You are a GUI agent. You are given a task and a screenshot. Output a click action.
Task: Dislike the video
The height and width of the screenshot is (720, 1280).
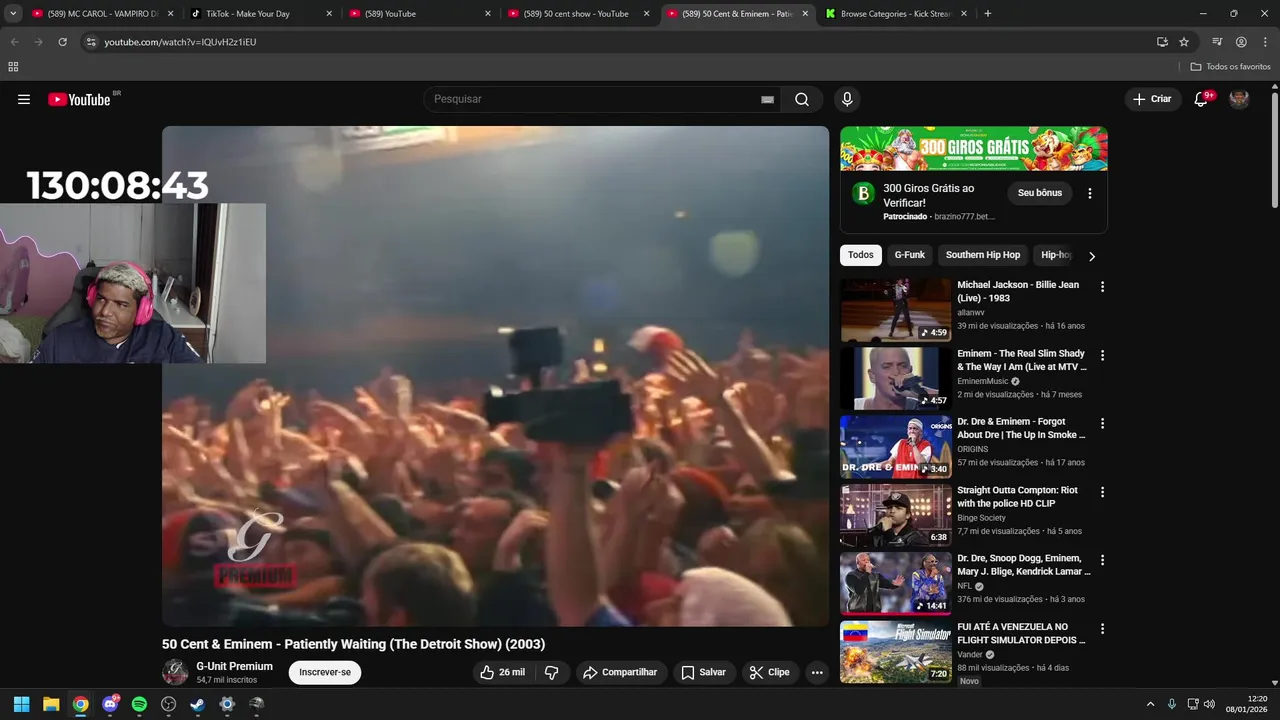tap(551, 672)
